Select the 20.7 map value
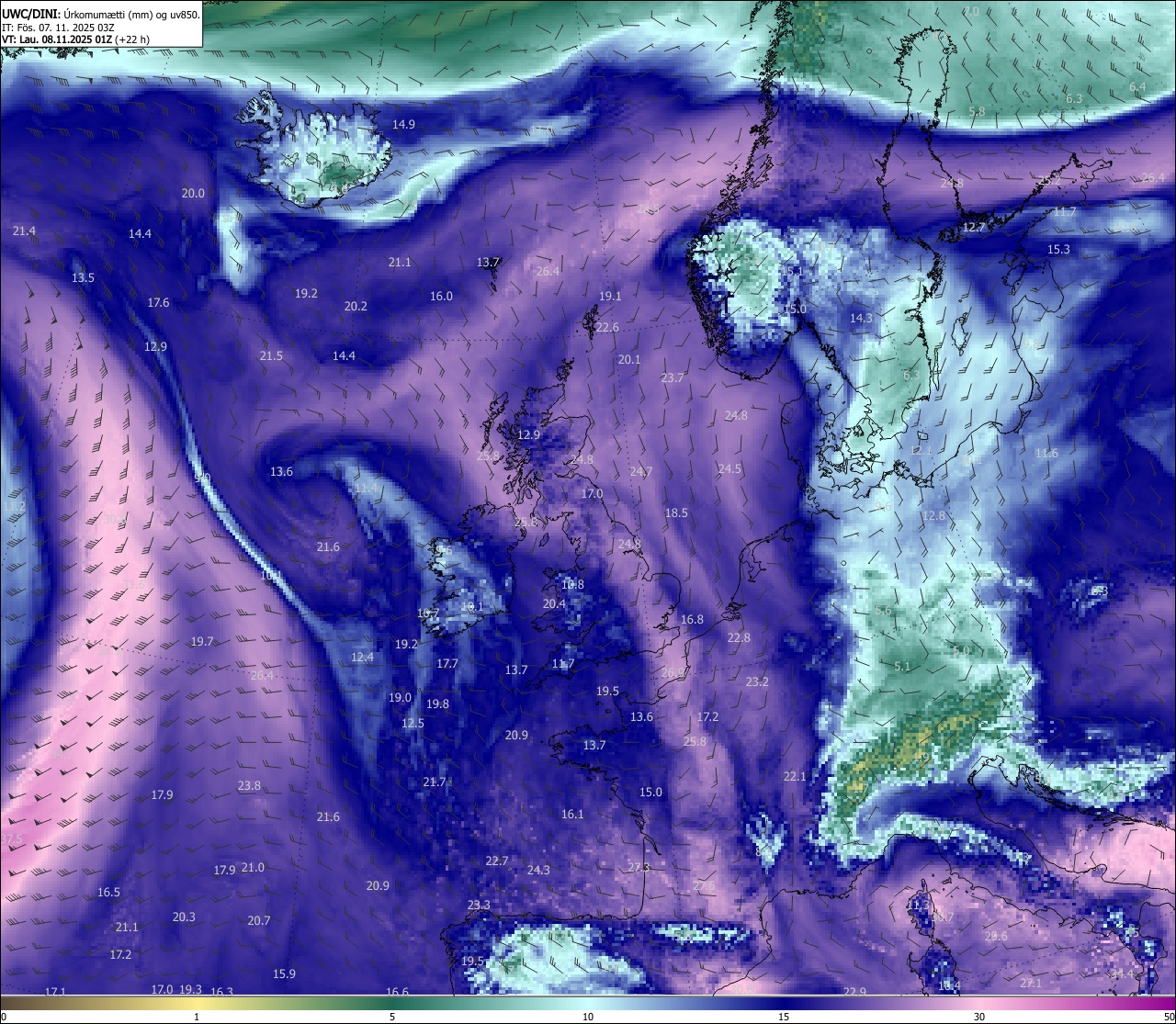The height and width of the screenshot is (1024, 1176). (259, 920)
